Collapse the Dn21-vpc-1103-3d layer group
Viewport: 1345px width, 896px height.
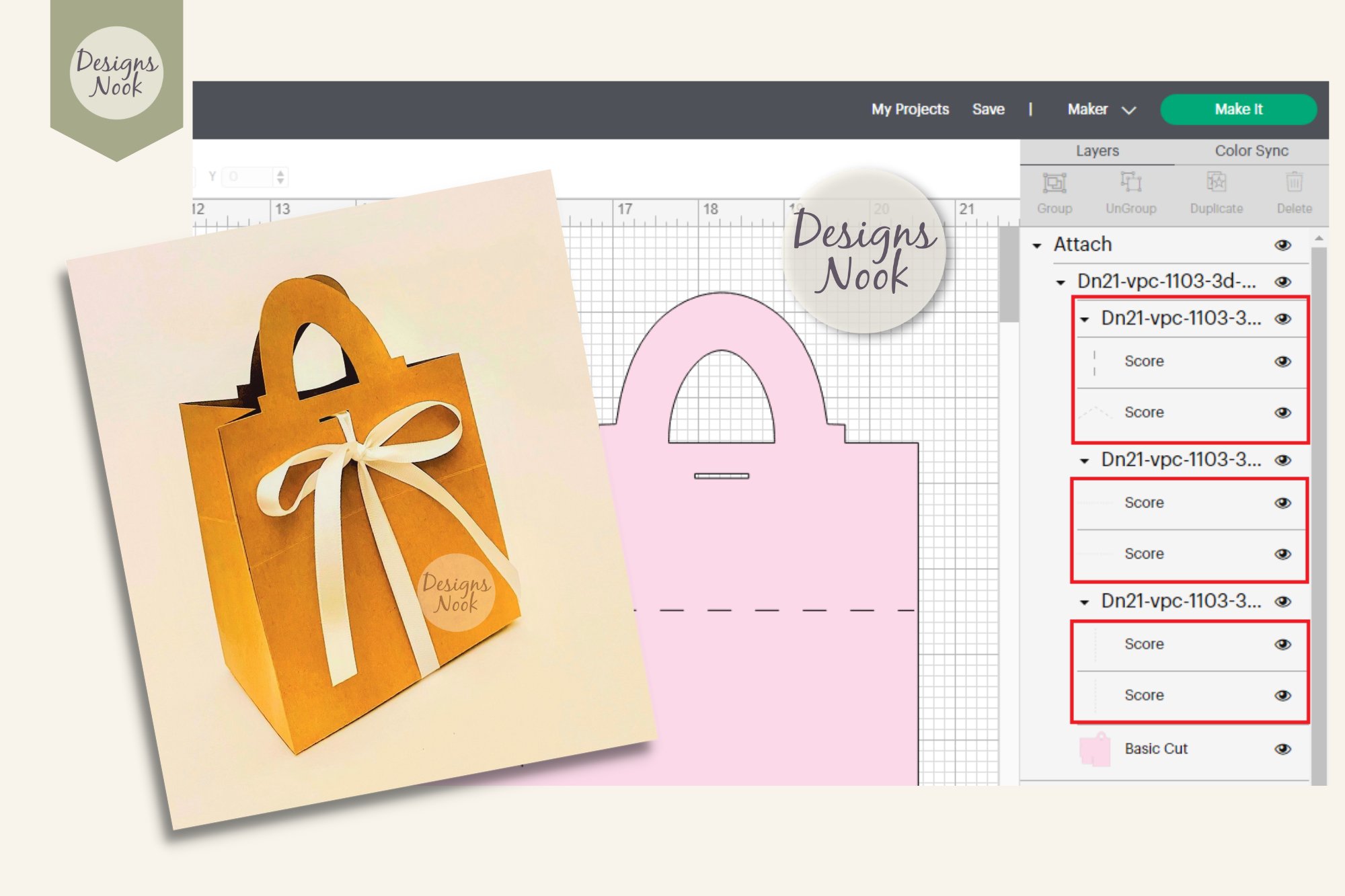(x=1061, y=282)
